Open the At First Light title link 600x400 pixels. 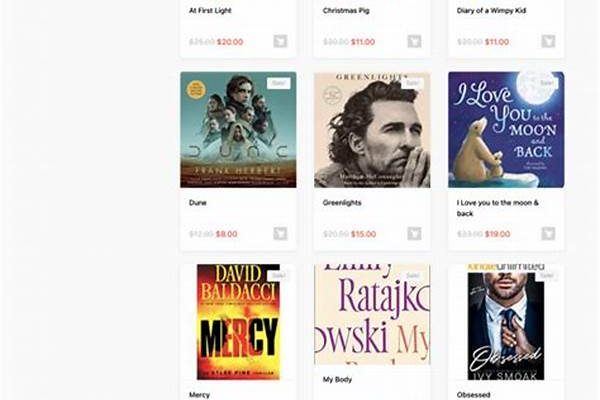coord(210,11)
